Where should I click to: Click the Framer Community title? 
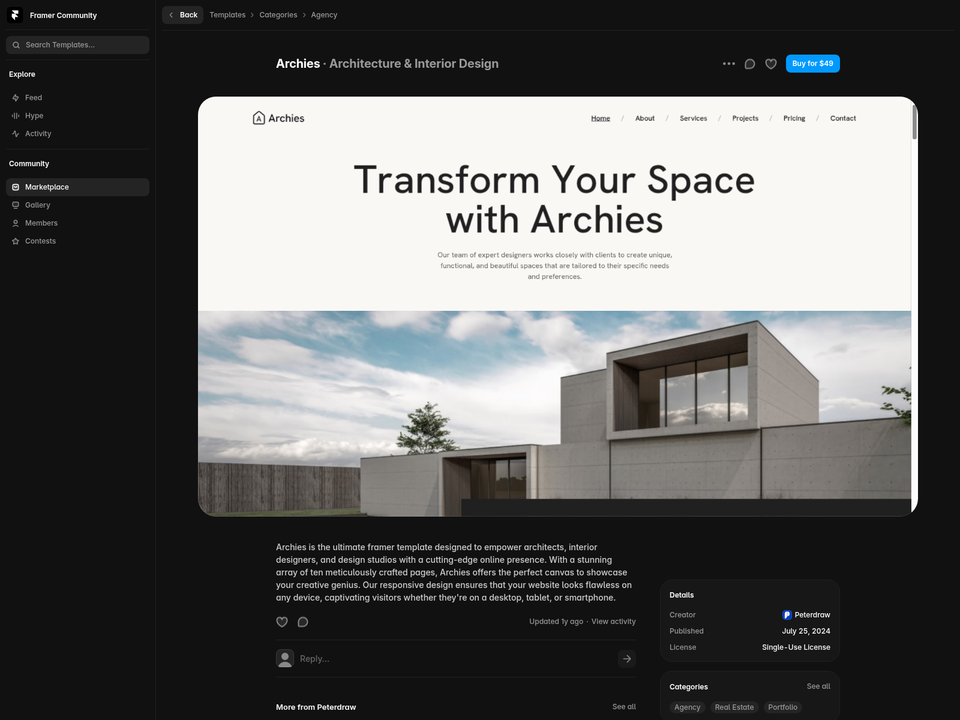(63, 15)
